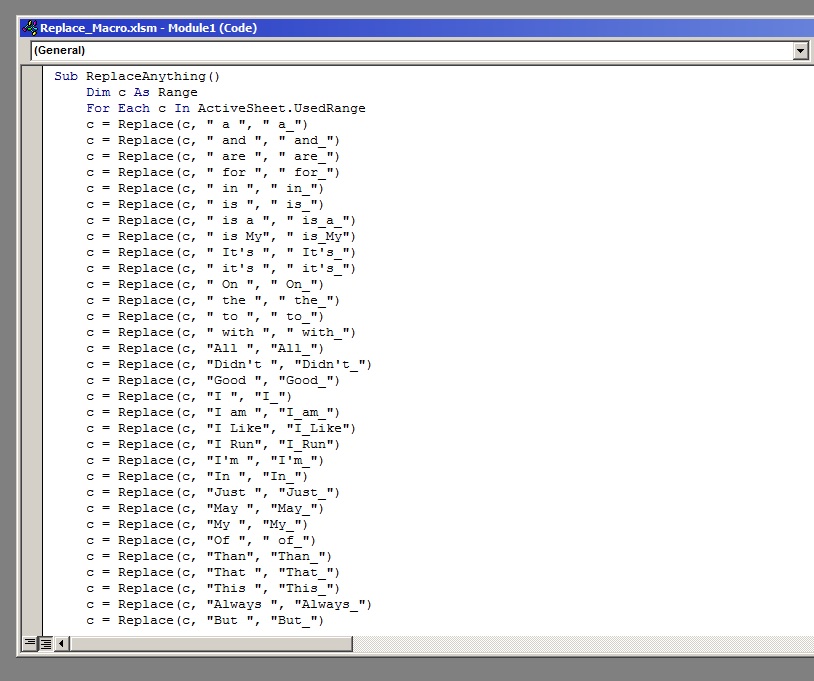
Task: Click the Replace line with " to "
Action: [205, 317]
